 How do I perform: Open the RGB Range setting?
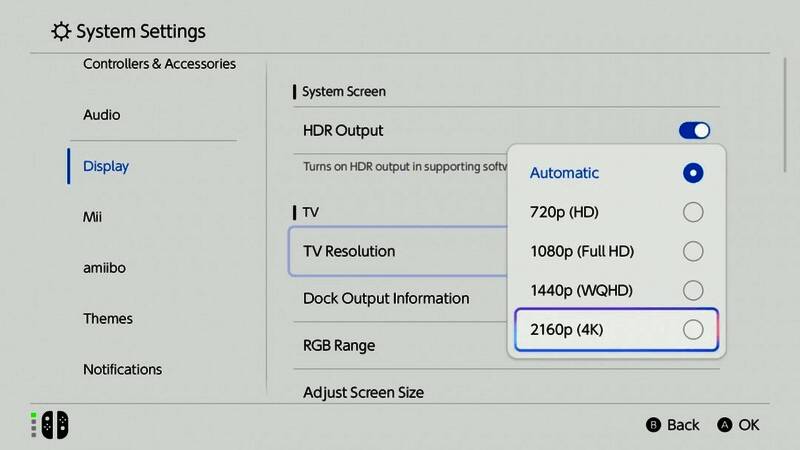pyautogui.click(x=339, y=346)
